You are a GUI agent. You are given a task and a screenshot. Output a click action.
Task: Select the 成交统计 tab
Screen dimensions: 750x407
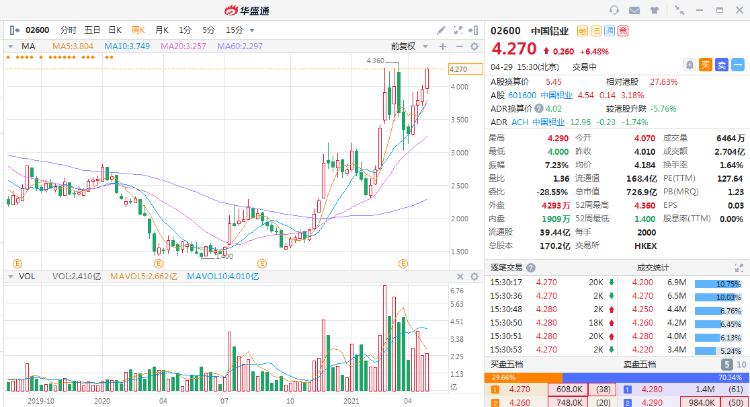(652, 268)
